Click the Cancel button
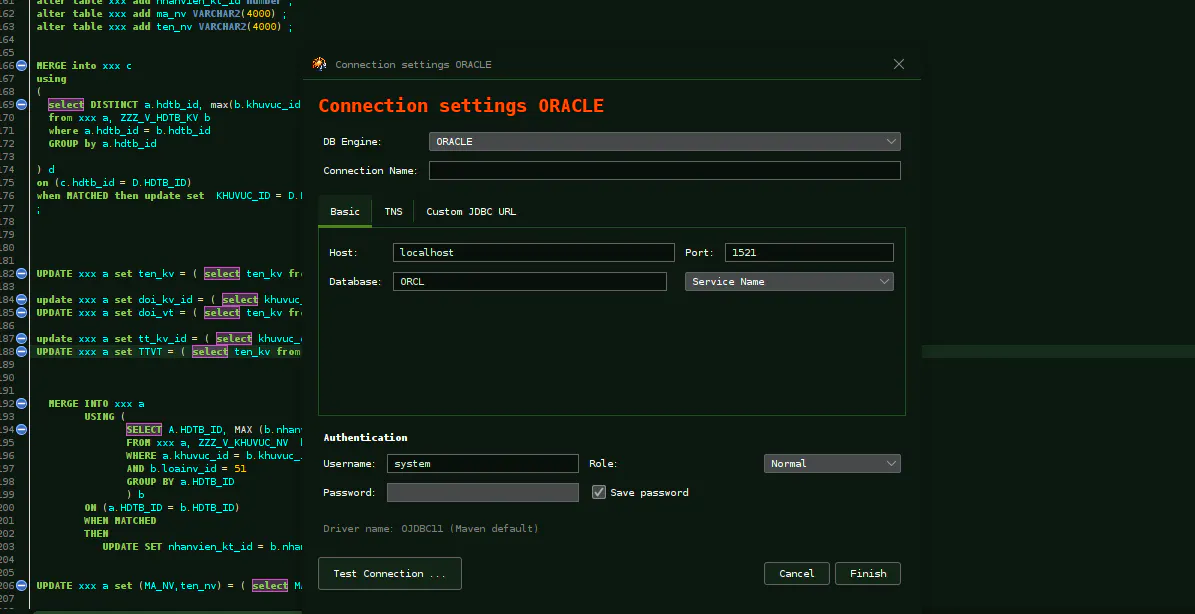The width and height of the screenshot is (1195, 614). tap(796, 574)
